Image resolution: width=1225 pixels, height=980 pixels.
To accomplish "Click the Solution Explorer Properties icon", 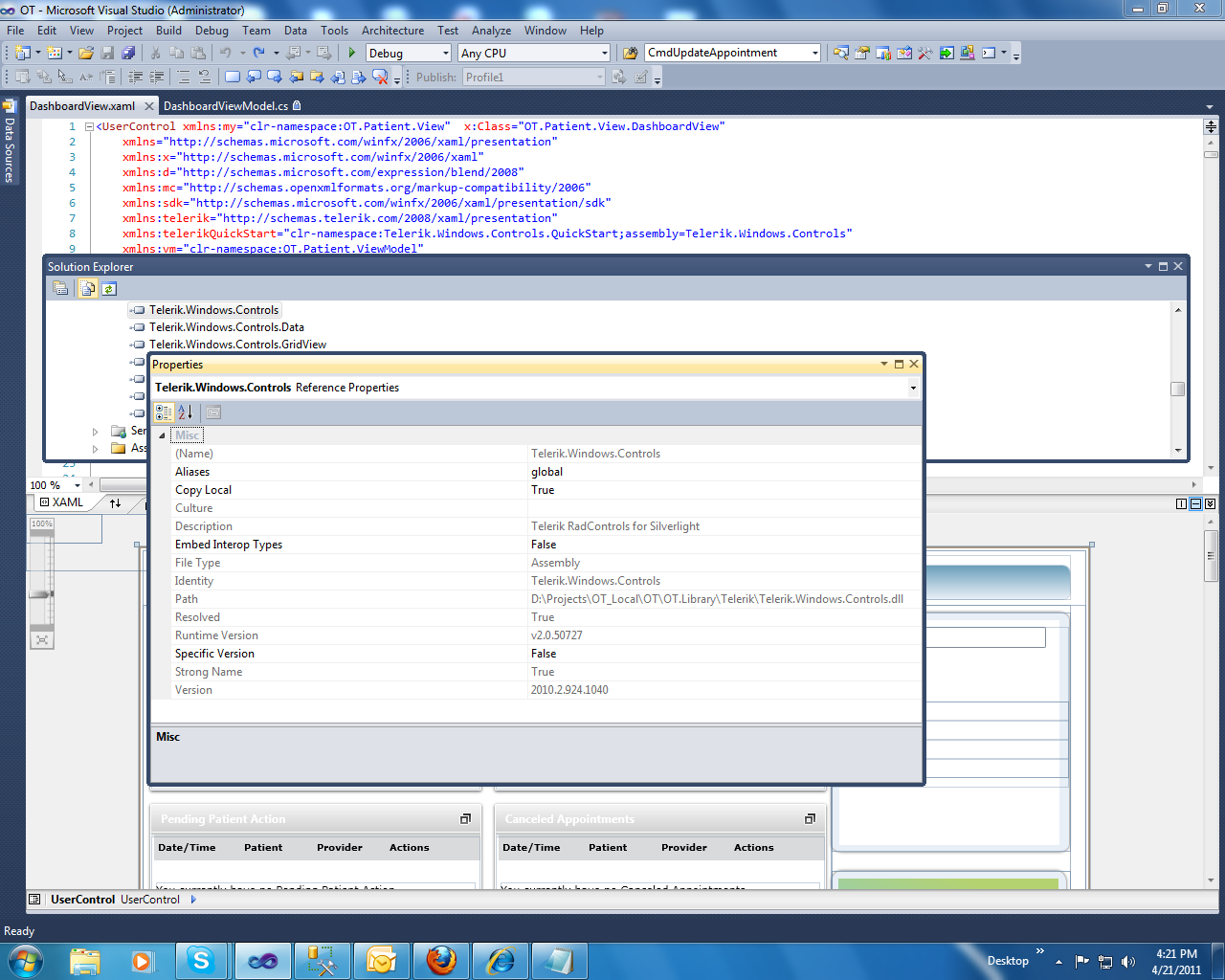I will click(60, 288).
